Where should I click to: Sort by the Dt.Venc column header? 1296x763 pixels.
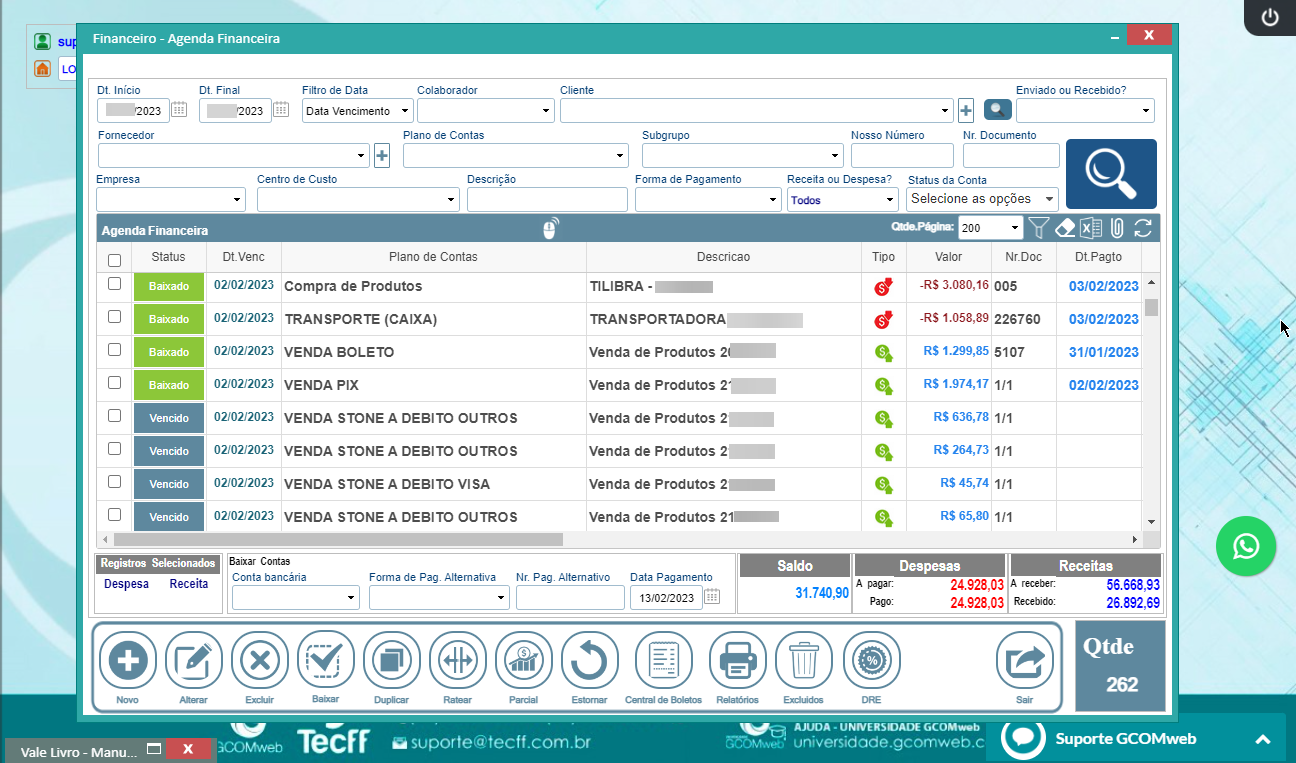point(244,257)
